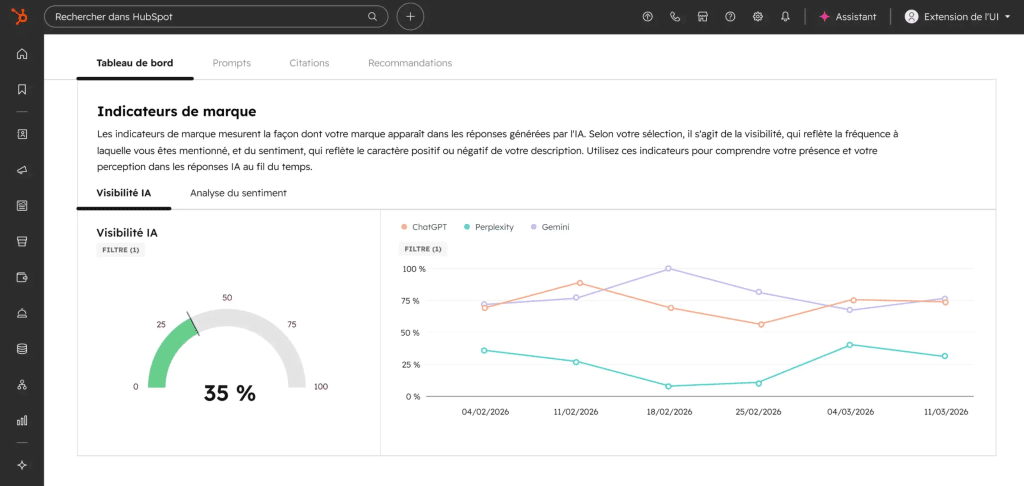
Task: Open the marketing megaphone sidebar icon
Action: pos(22,170)
